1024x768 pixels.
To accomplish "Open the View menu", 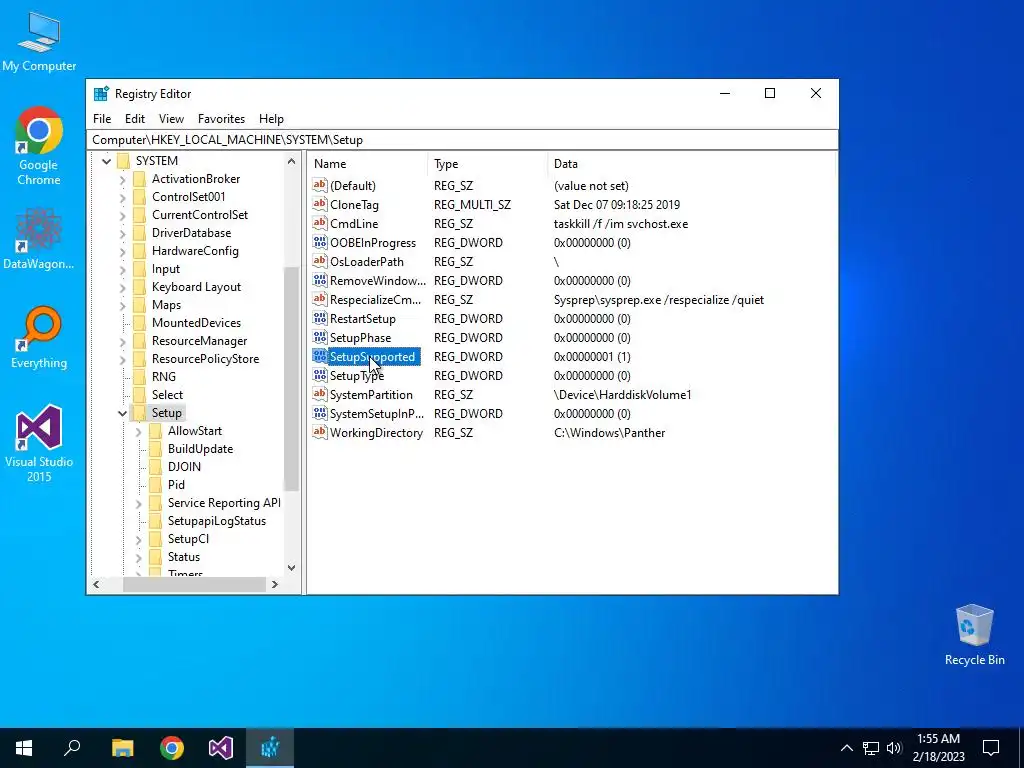I will click(x=171, y=119).
